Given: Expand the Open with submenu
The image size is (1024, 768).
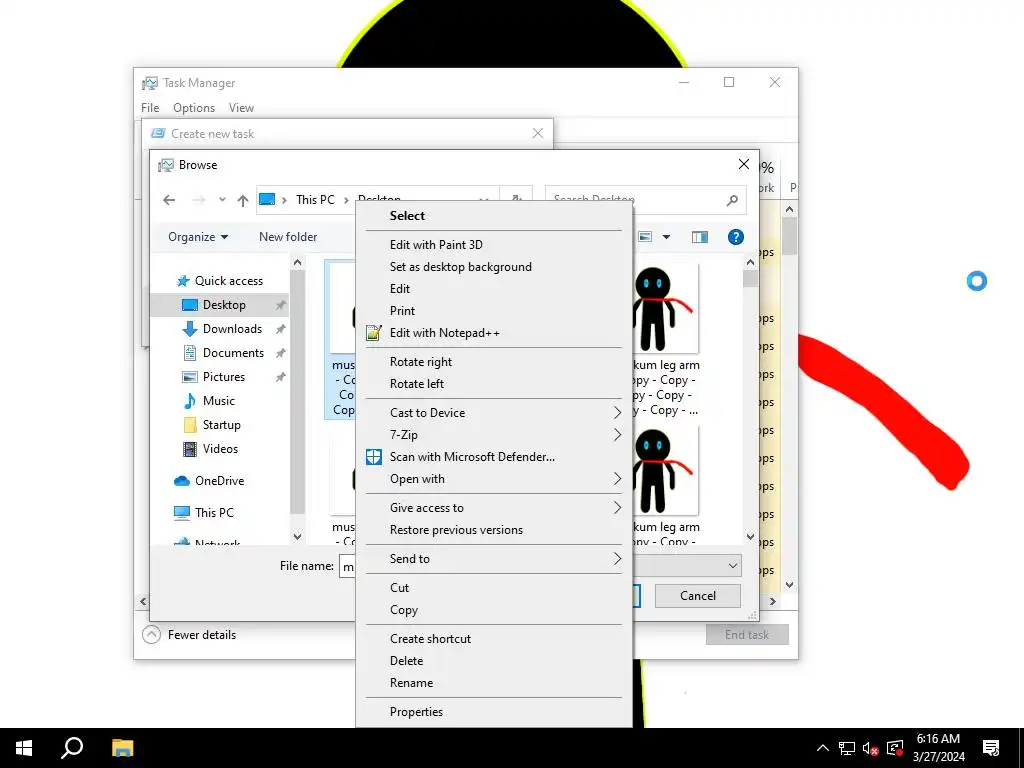Looking at the screenshot, I should [x=494, y=479].
